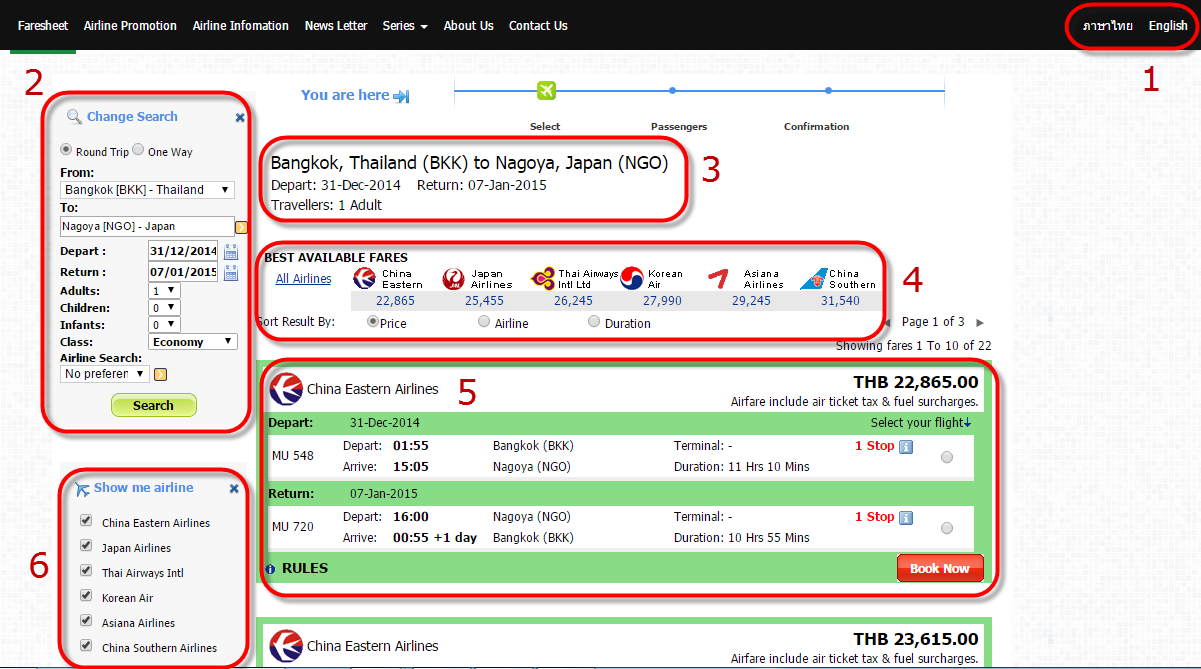
Task: Open the About Us page
Action: pyautogui.click(x=469, y=26)
